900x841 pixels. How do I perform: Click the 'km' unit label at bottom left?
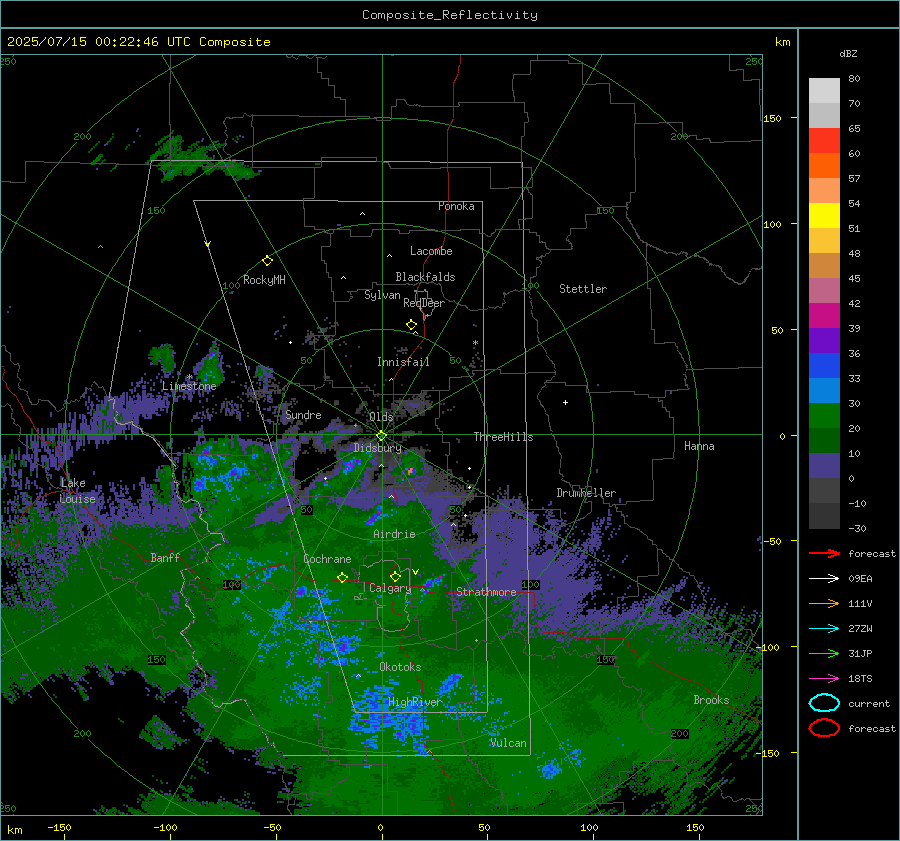pyautogui.click(x=14, y=830)
